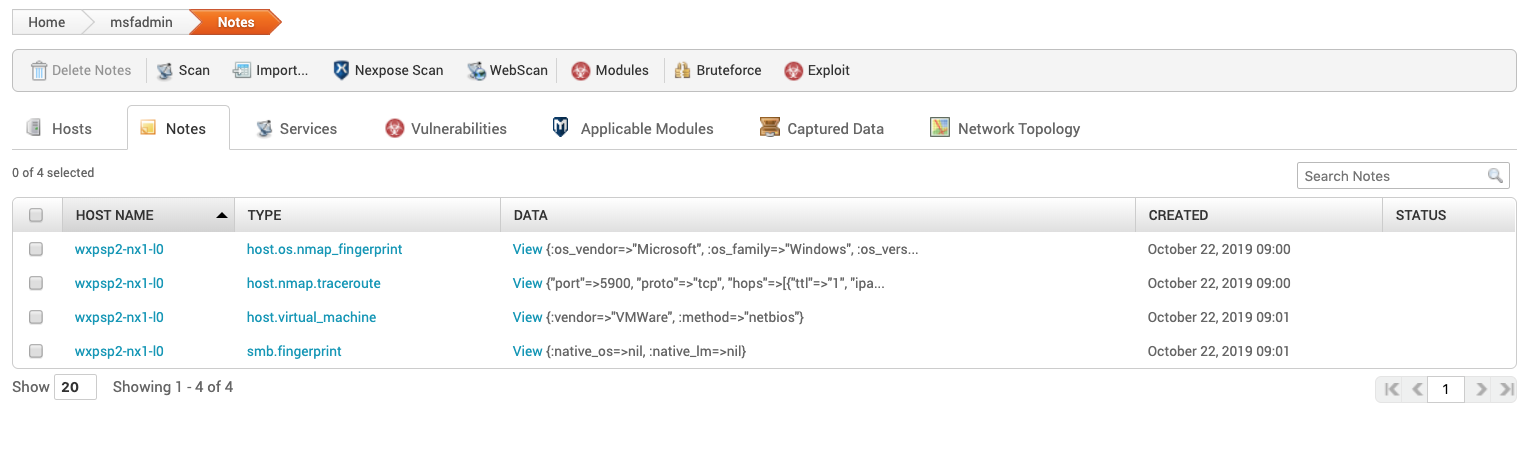The height and width of the screenshot is (455, 1533).
Task: Select the smb.fingerprint row checkbox
Action: [x=37, y=351]
